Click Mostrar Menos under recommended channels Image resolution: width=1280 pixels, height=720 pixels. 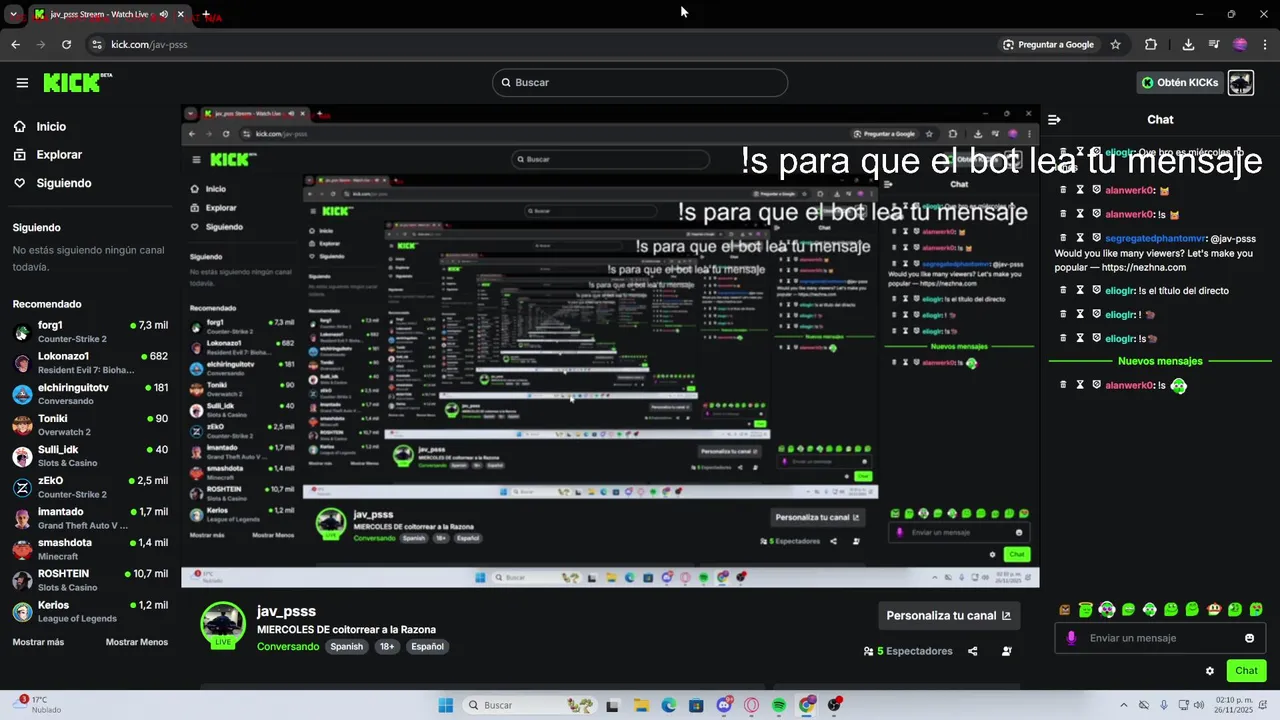[137, 642]
